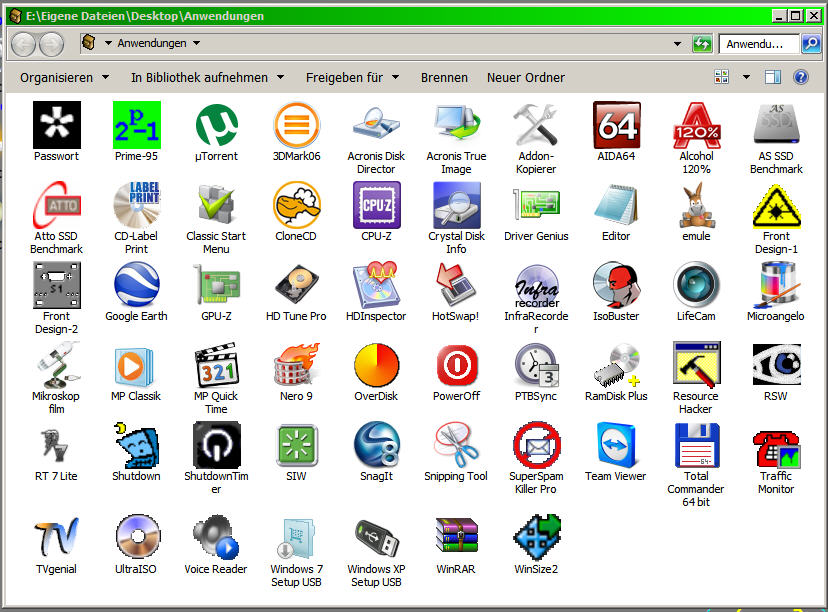Click the Microangelo paint can icon

(x=776, y=285)
